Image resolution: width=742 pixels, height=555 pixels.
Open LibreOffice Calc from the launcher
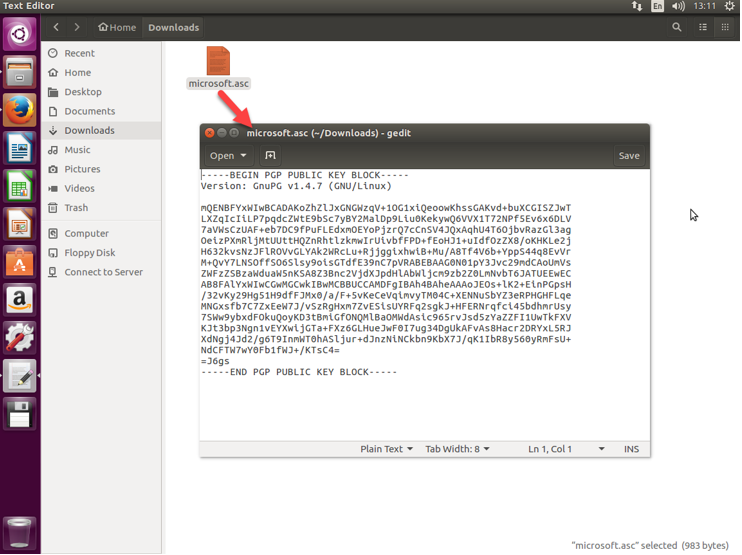20,186
